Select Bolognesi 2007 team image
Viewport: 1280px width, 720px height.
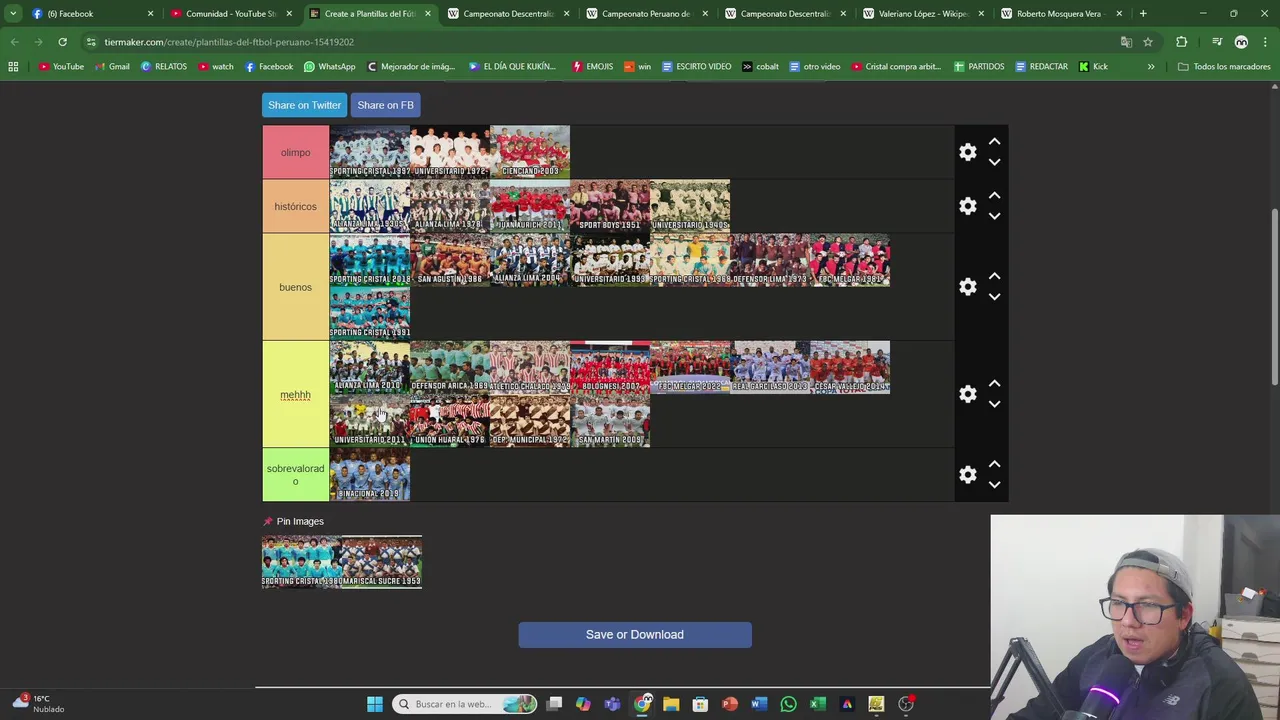click(x=610, y=367)
